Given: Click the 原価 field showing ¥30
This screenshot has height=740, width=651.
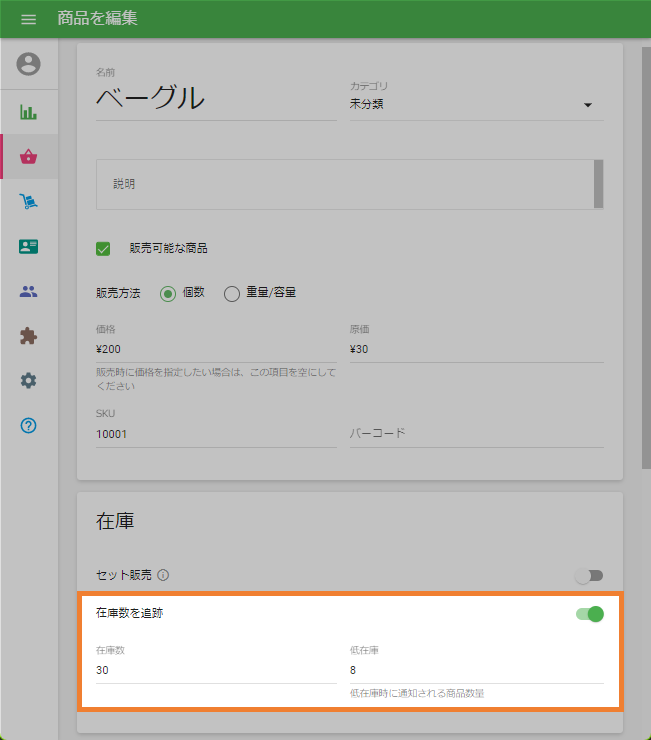Looking at the screenshot, I should tap(476, 350).
